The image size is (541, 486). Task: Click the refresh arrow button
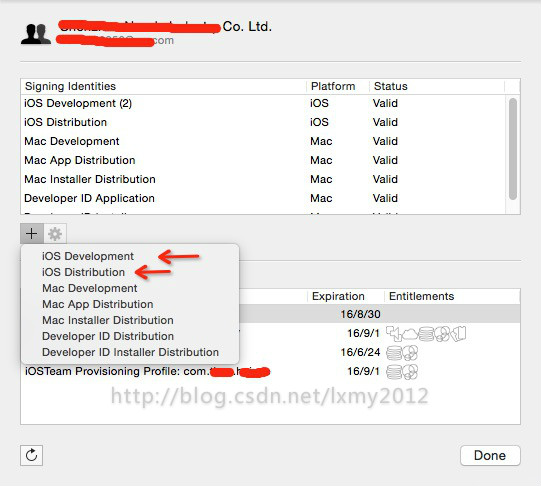point(31,455)
